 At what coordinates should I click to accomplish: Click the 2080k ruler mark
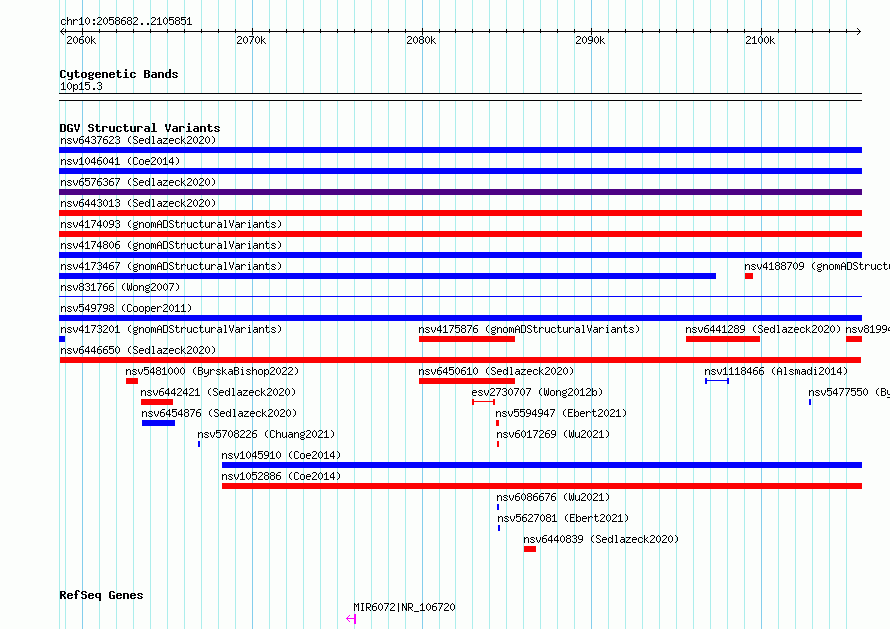421,40
